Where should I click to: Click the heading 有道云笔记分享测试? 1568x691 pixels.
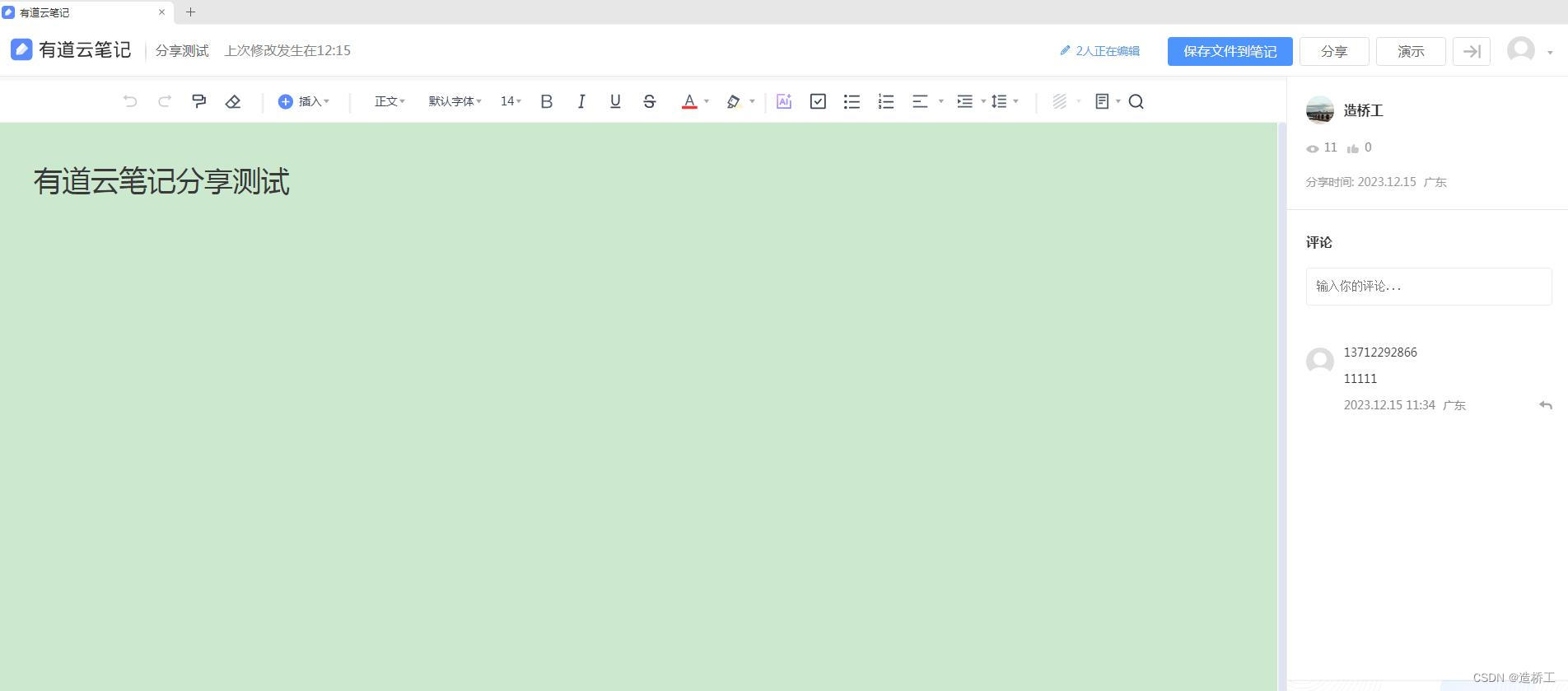coord(161,181)
